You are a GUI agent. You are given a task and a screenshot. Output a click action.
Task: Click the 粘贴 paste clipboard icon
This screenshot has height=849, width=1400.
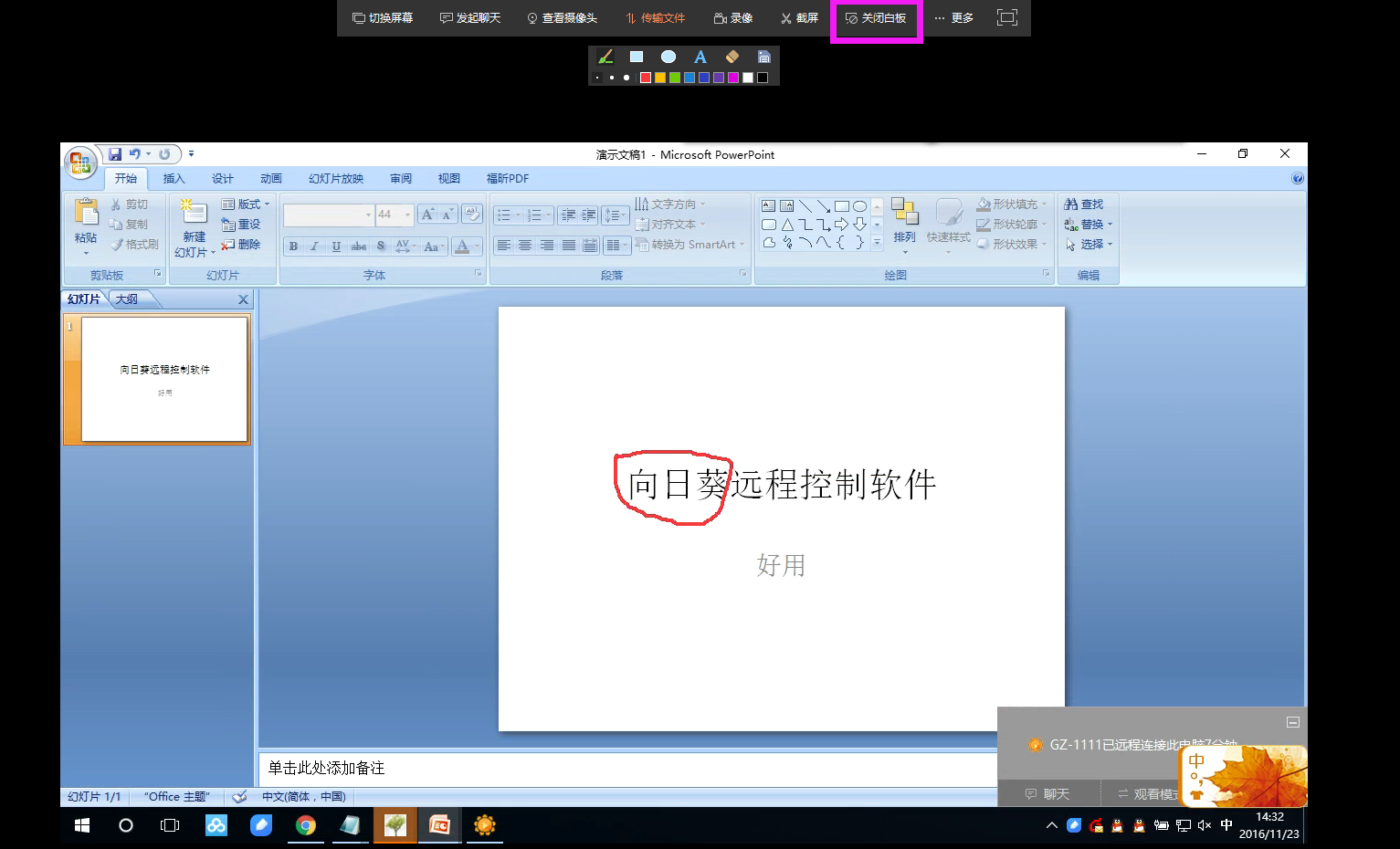86,213
